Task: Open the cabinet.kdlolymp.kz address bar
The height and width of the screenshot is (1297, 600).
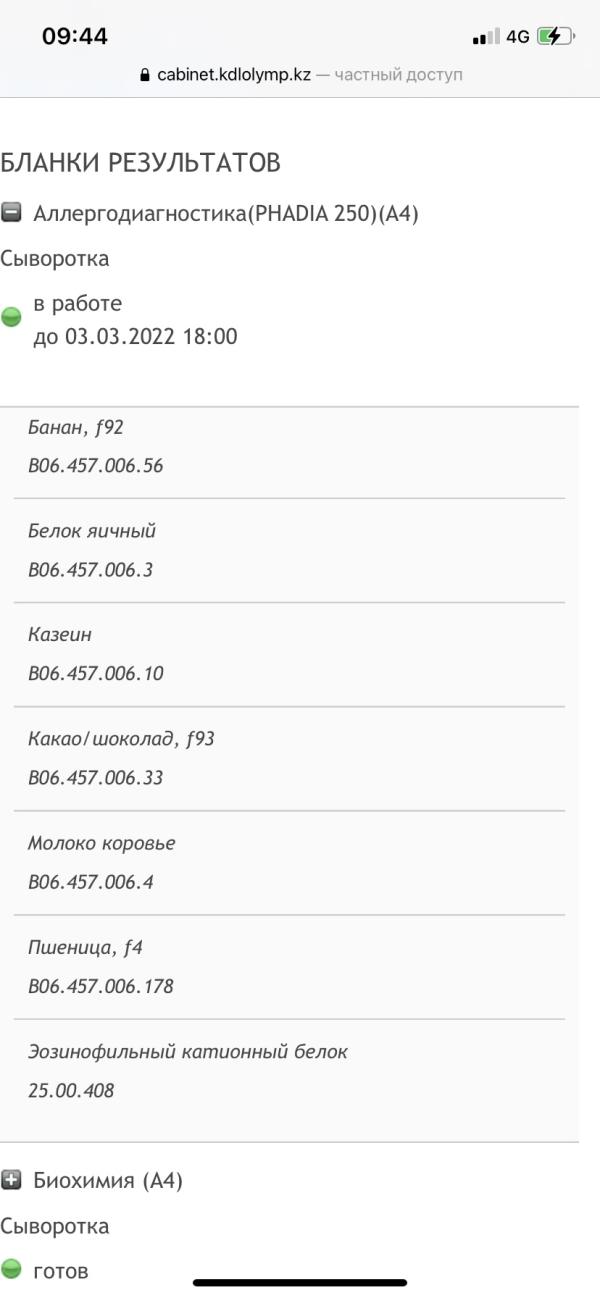Action: coord(300,75)
